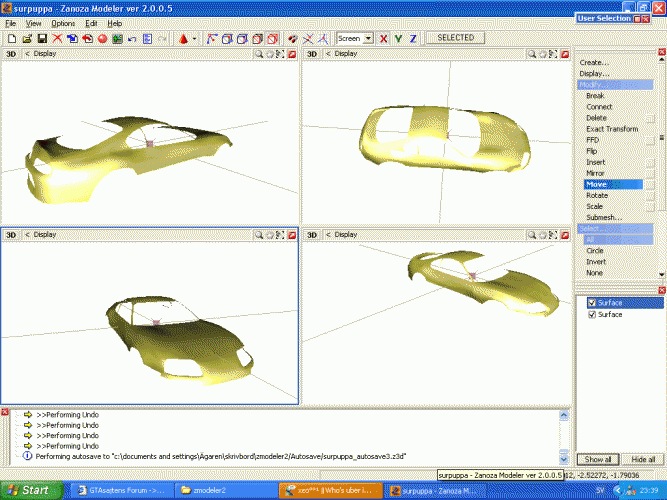667x500 pixels.
Task: Toggle the second Surface object checkbox
Action: [592, 315]
